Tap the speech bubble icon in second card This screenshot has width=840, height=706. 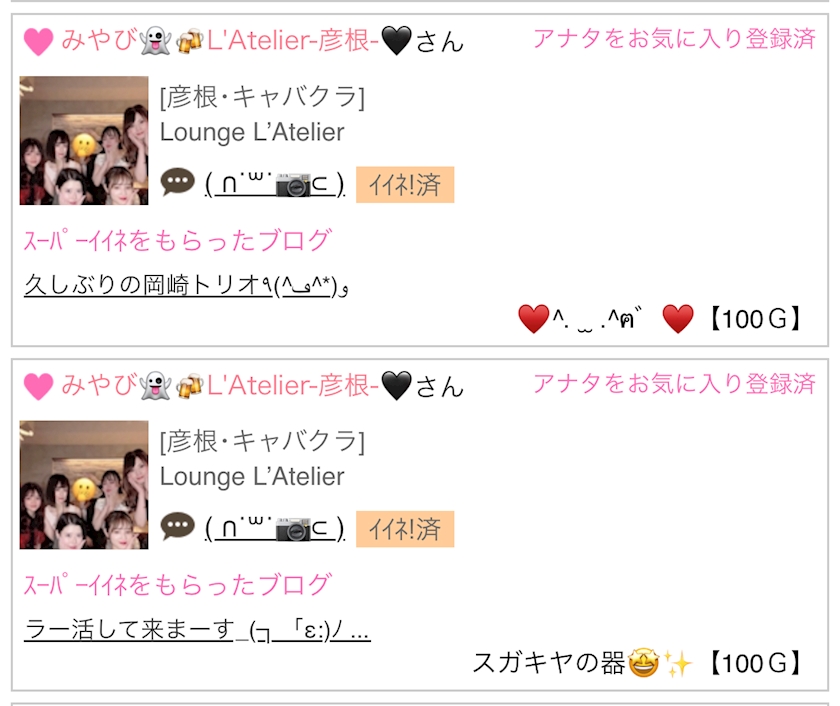pyautogui.click(x=177, y=528)
